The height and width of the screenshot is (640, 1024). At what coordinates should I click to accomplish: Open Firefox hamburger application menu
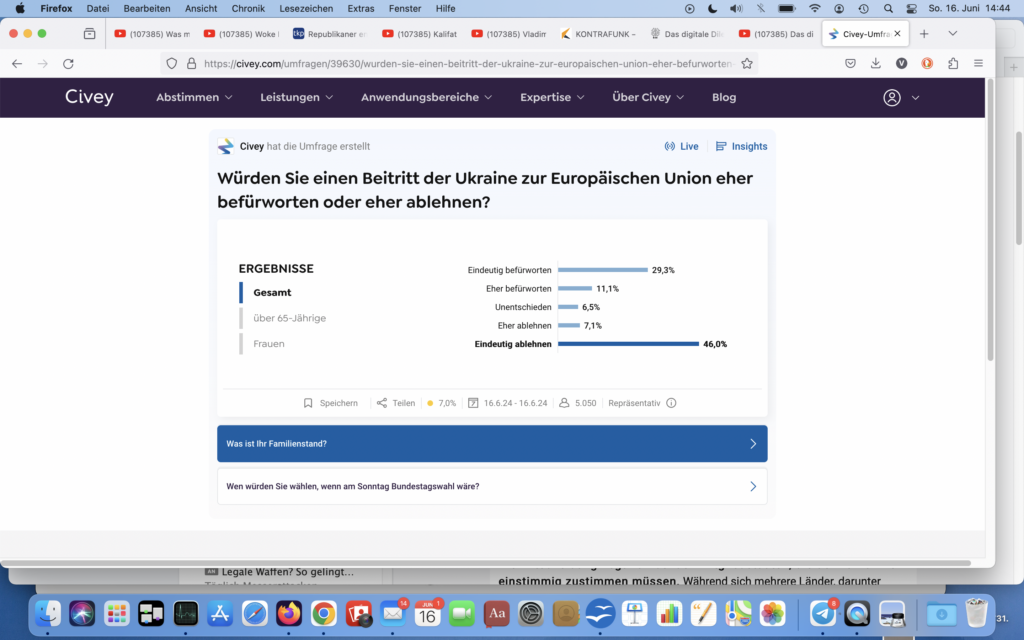978,63
